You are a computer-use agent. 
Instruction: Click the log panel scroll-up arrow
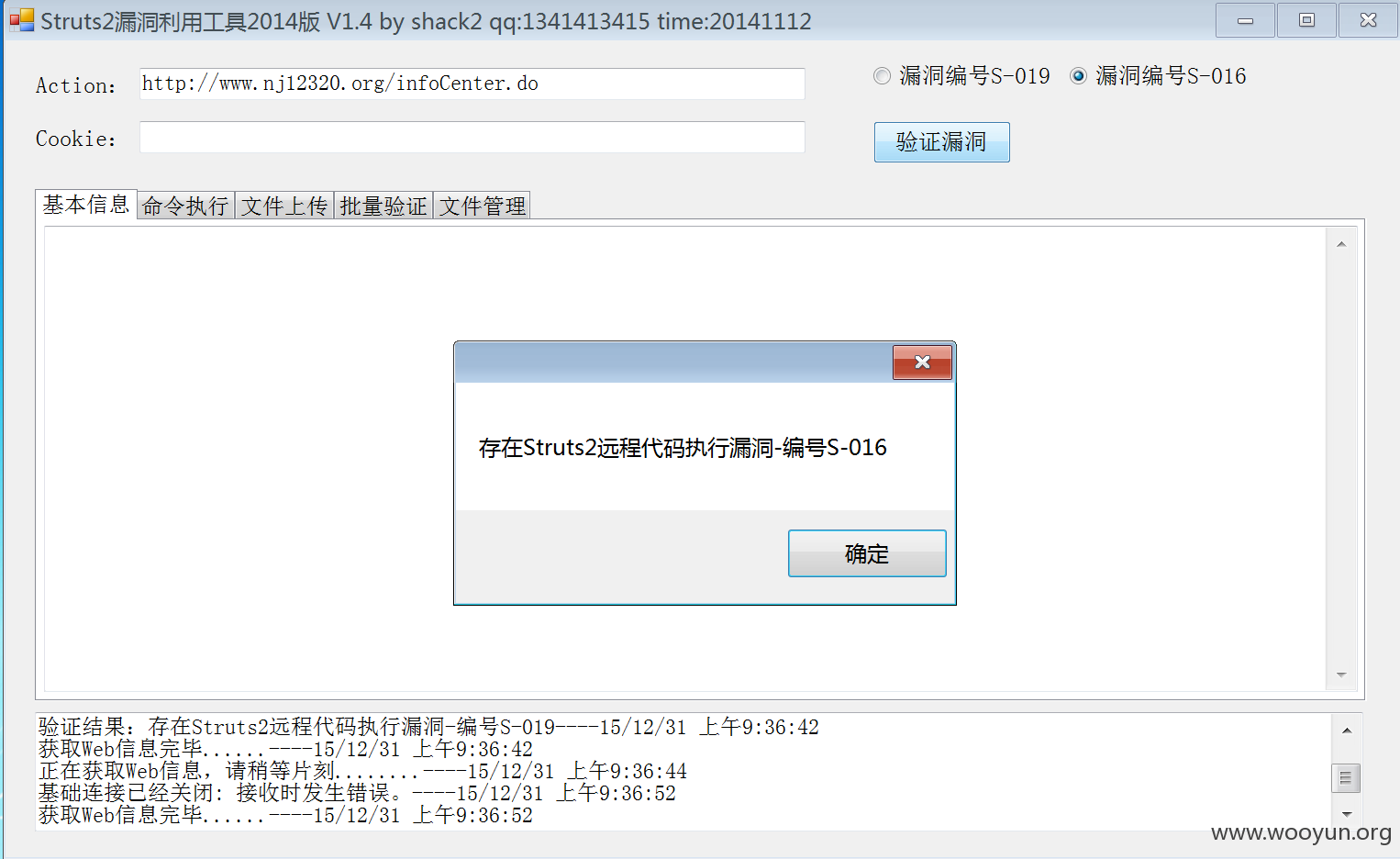coord(1347,731)
